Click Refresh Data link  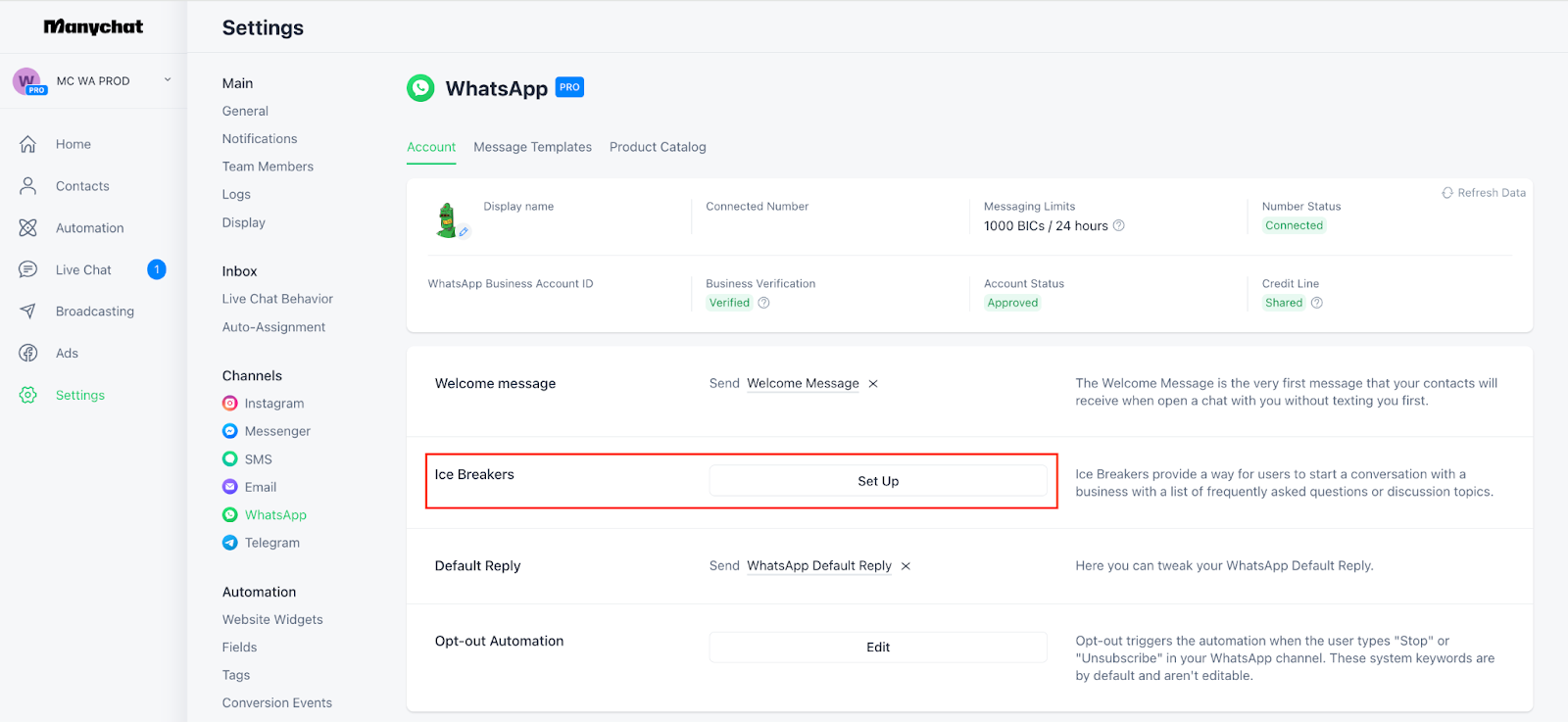tap(1484, 193)
